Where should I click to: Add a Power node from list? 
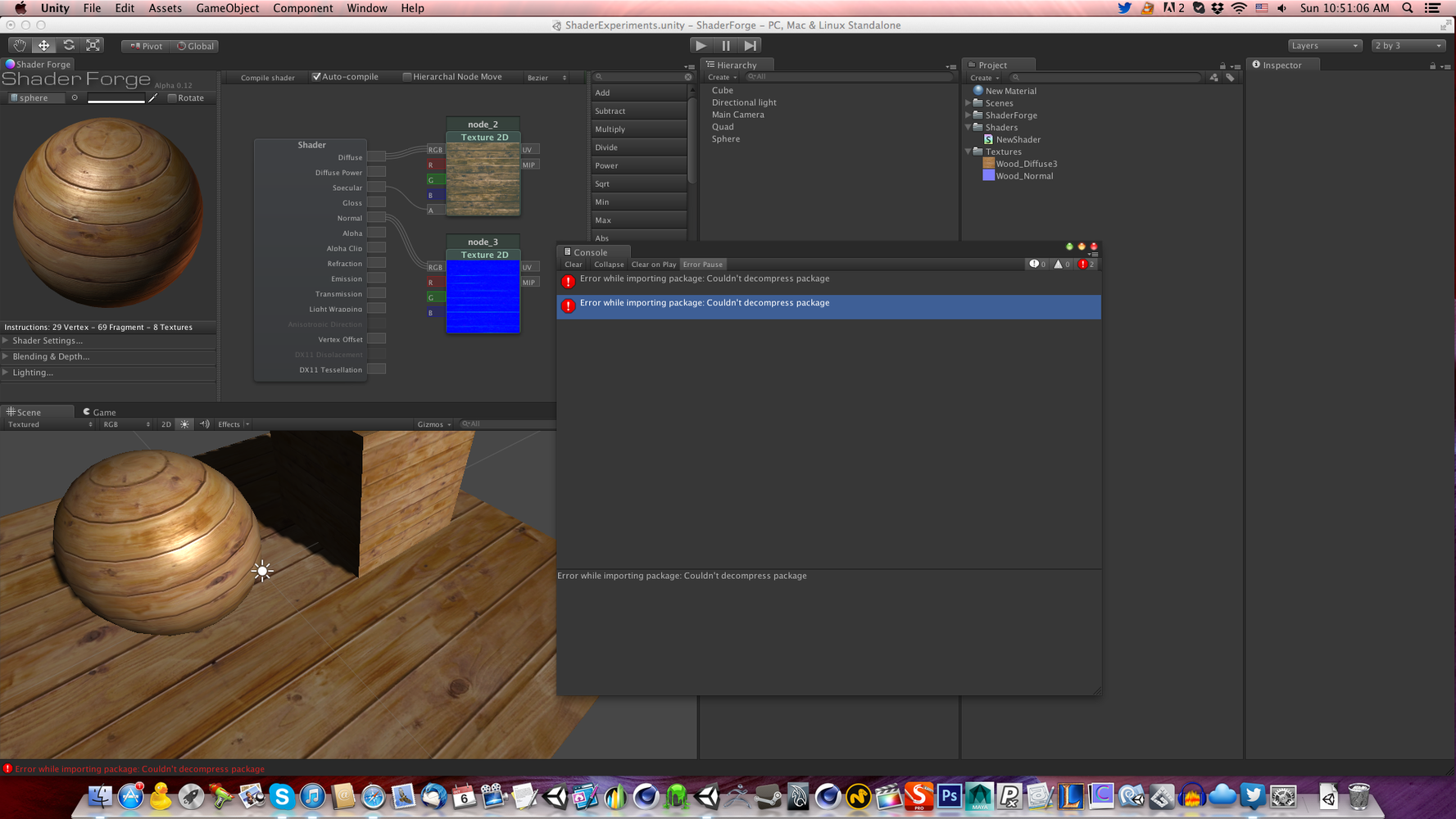point(638,165)
